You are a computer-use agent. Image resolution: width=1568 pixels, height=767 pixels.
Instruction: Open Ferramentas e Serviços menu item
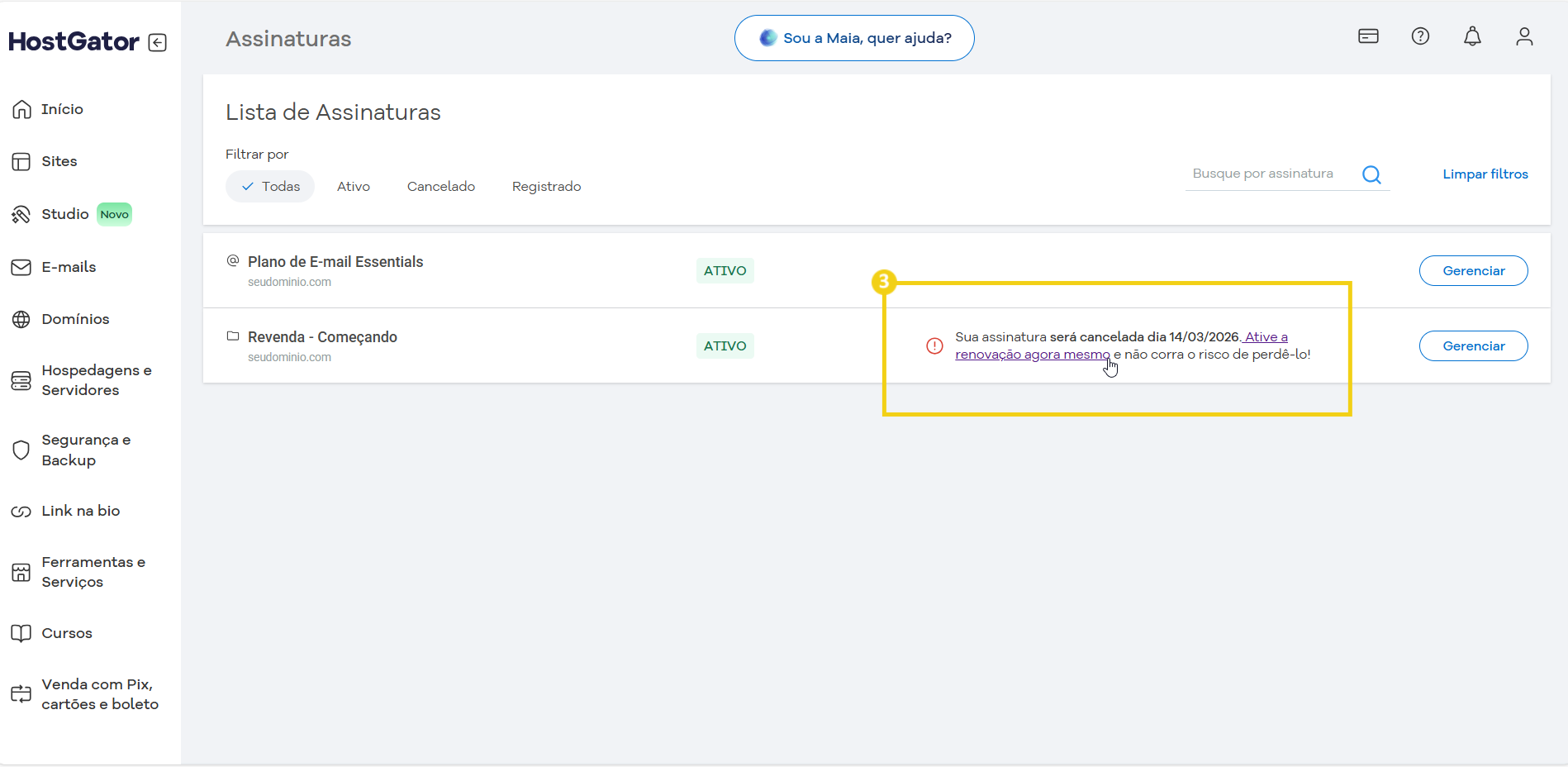coord(93,572)
